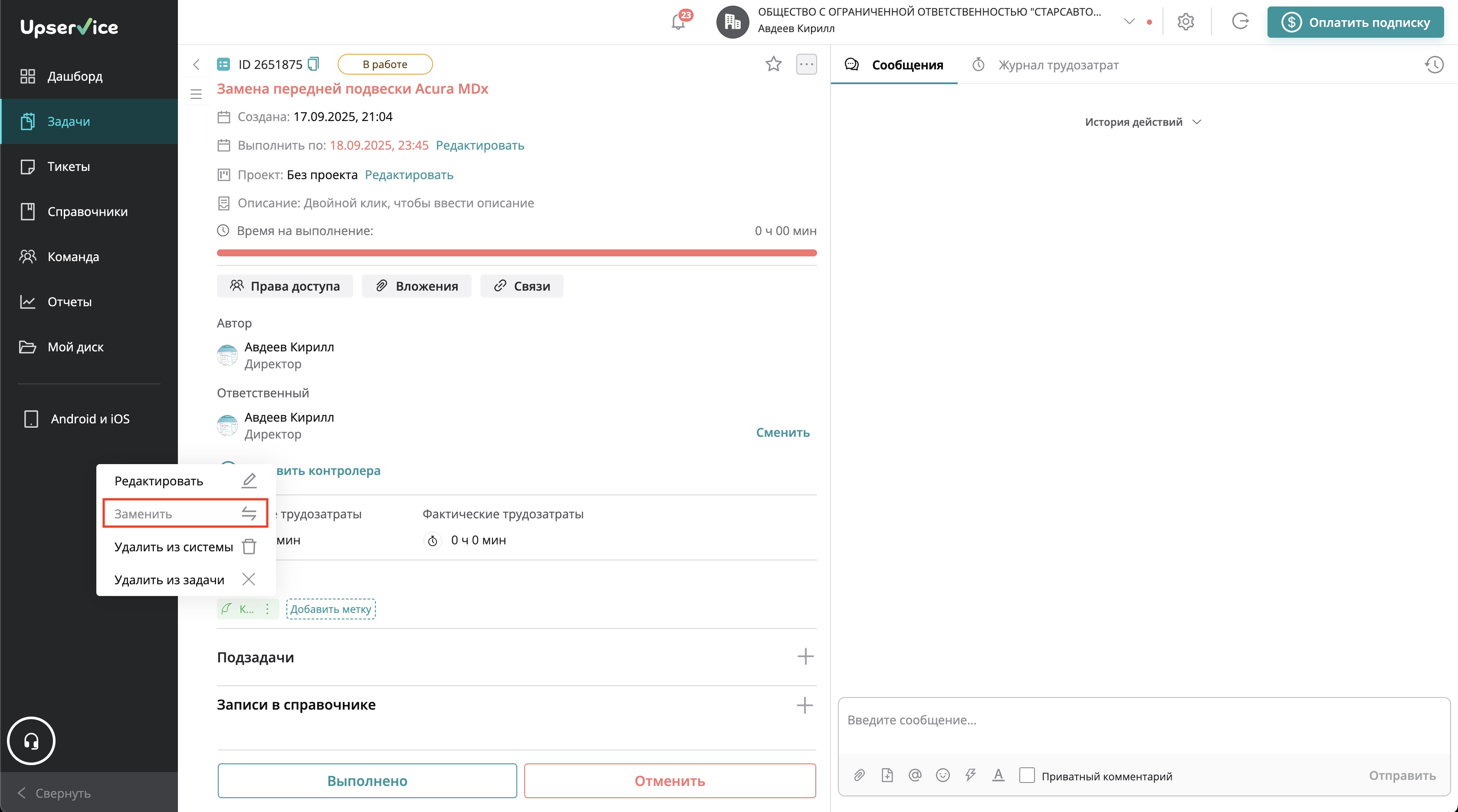The image size is (1458, 812).
Task: Open Дашборд in sidebar
Action: pyautogui.click(x=89, y=76)
